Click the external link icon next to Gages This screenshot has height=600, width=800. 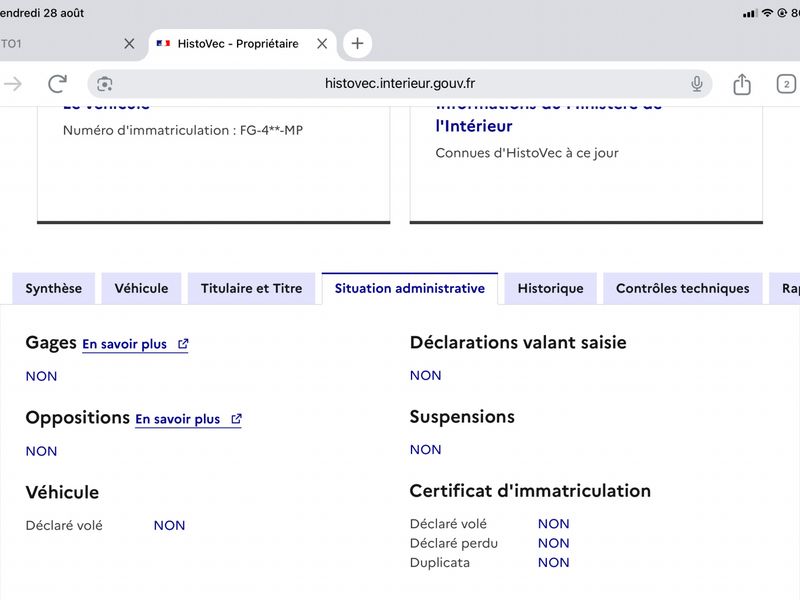point(183,344)
